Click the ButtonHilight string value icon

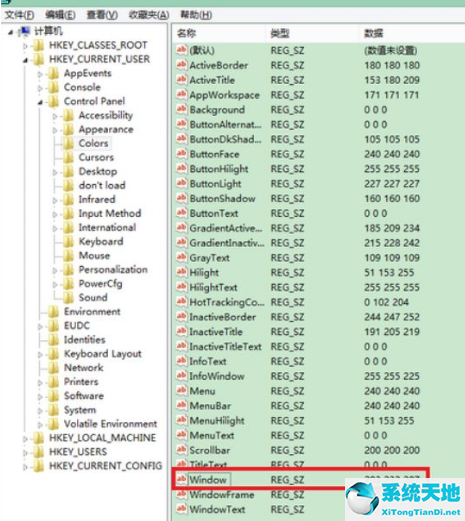[181, 168]
